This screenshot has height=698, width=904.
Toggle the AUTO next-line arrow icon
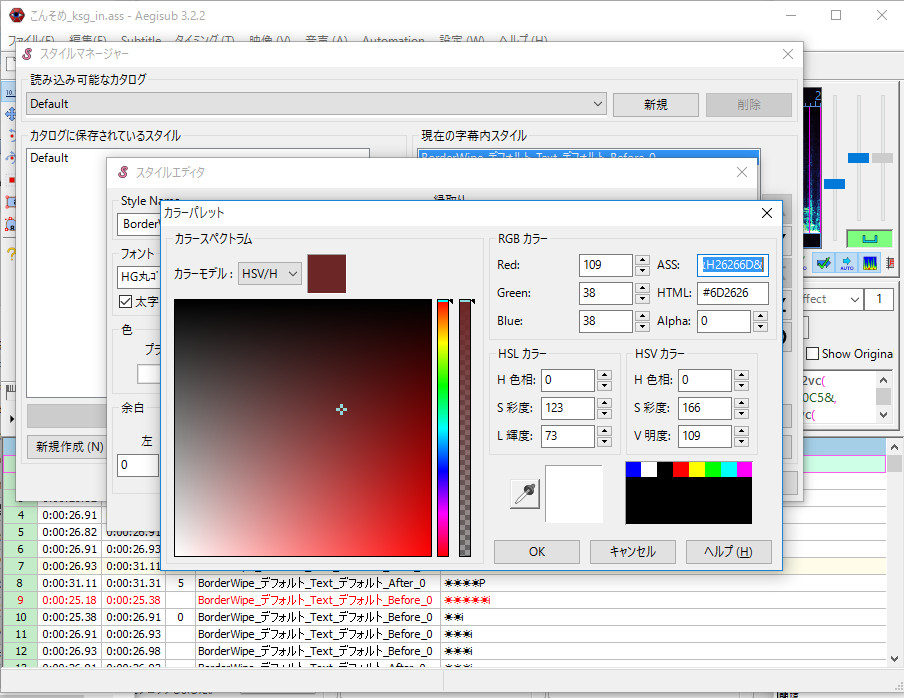[846, 263]
